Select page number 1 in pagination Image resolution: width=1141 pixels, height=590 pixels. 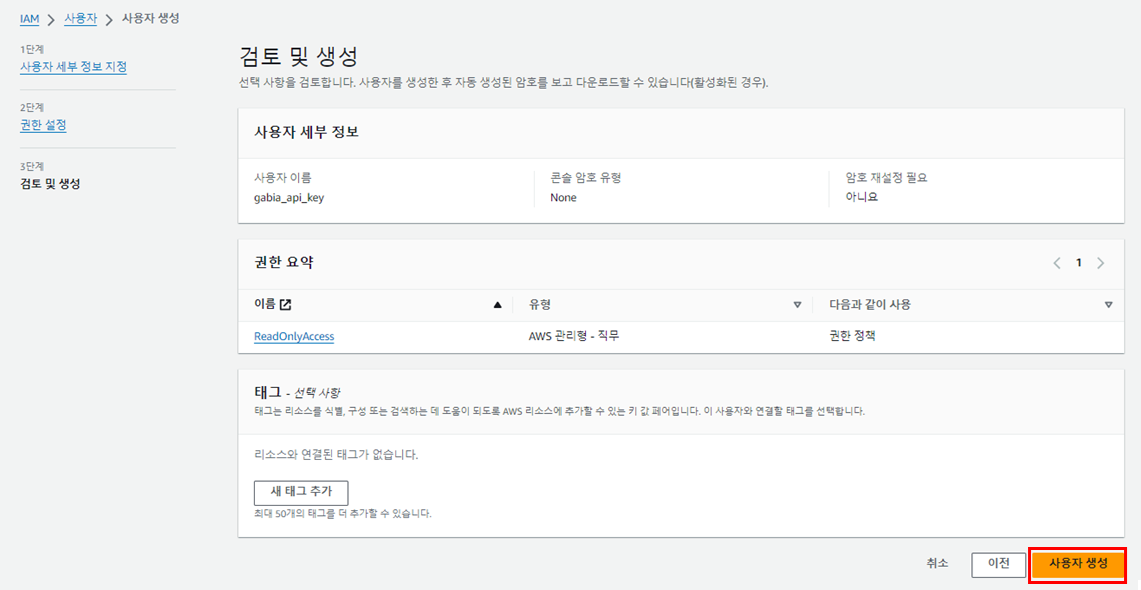(1079, 263)
